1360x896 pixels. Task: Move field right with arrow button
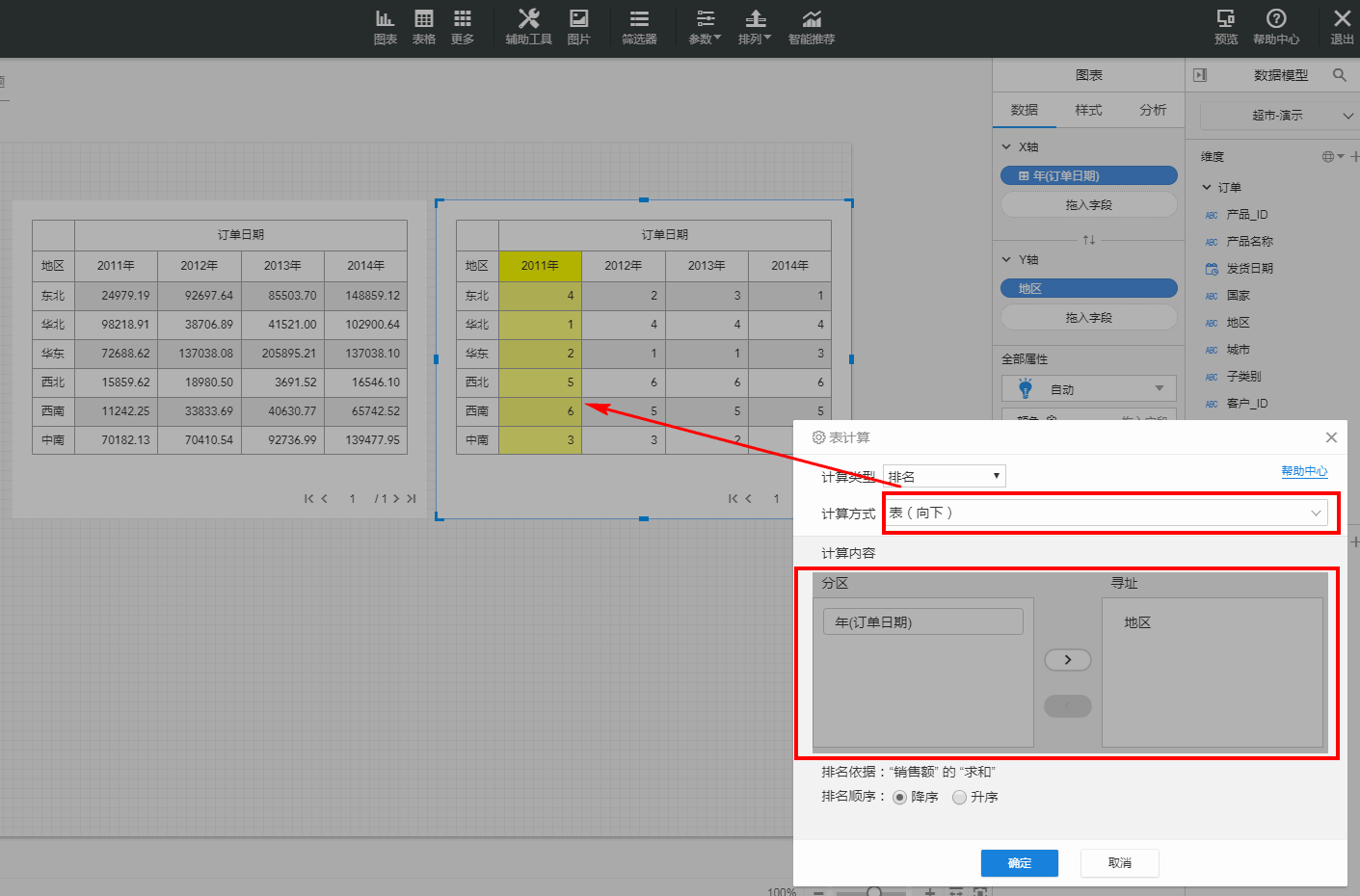click(1067, 660)
